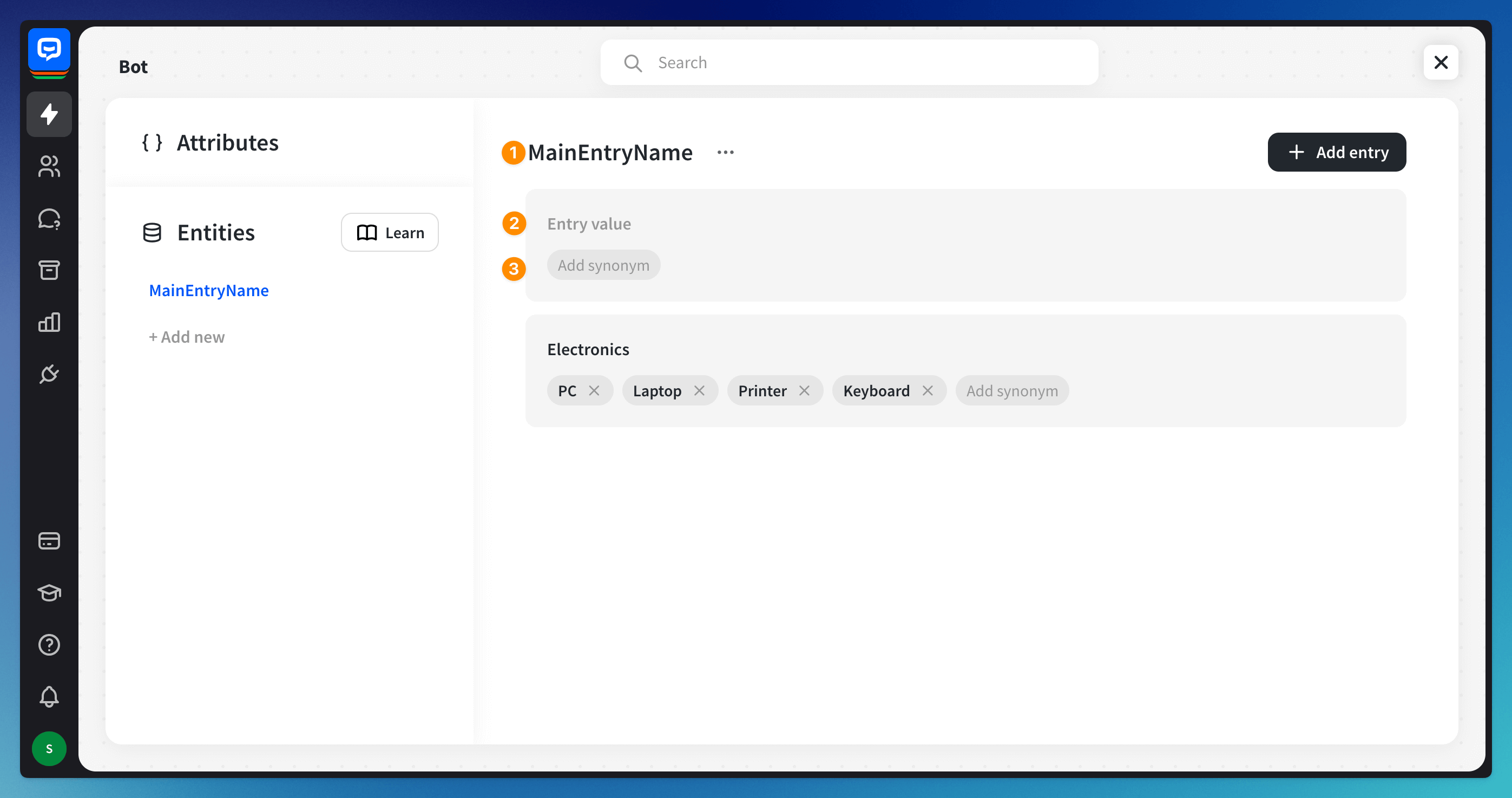
Task: Open the billing card icon
Action: click(49, 541)
